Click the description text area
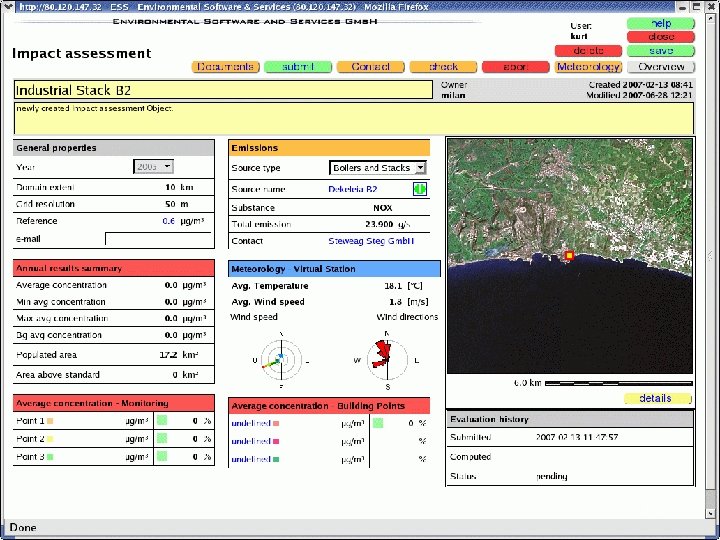 coord(354,118)
